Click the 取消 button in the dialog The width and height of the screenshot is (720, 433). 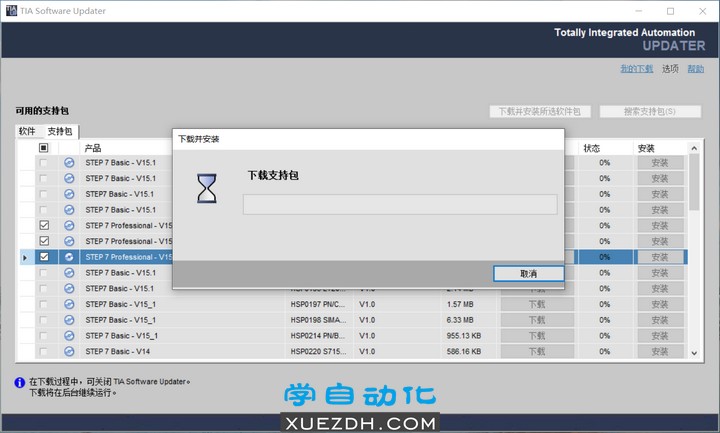[x=529, y=274]
